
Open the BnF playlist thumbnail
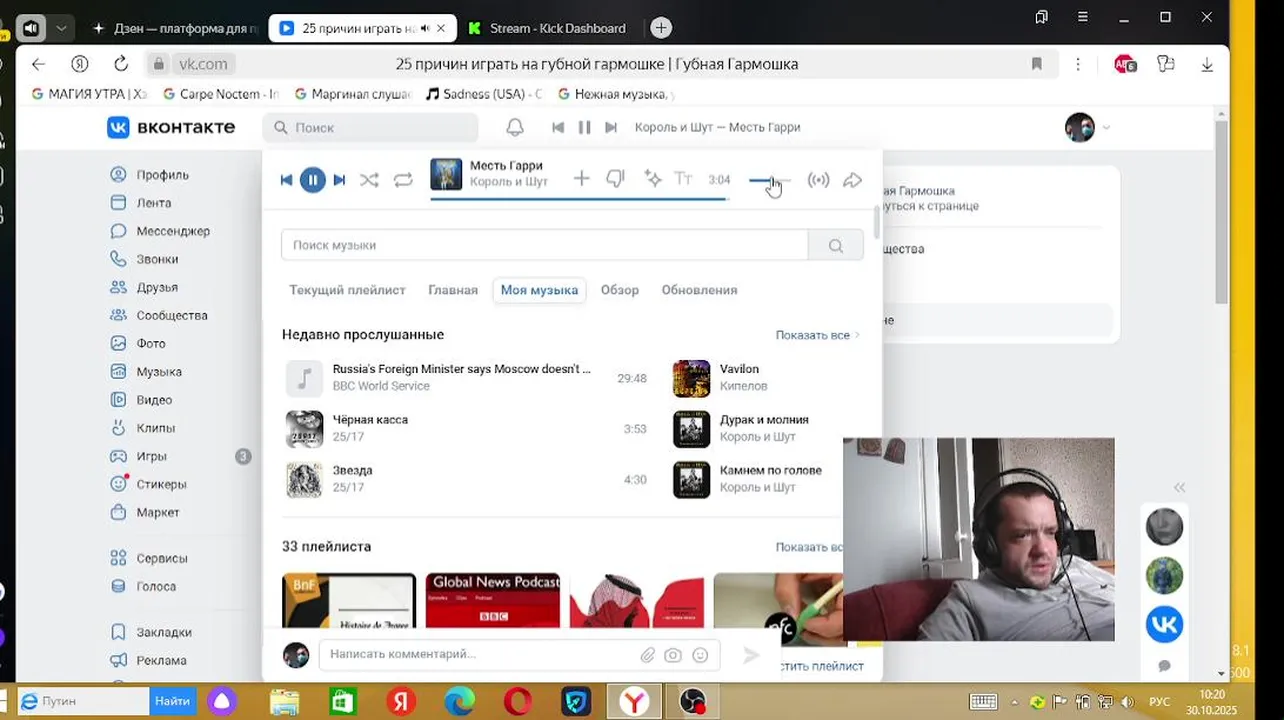click(x=349, y=600)
